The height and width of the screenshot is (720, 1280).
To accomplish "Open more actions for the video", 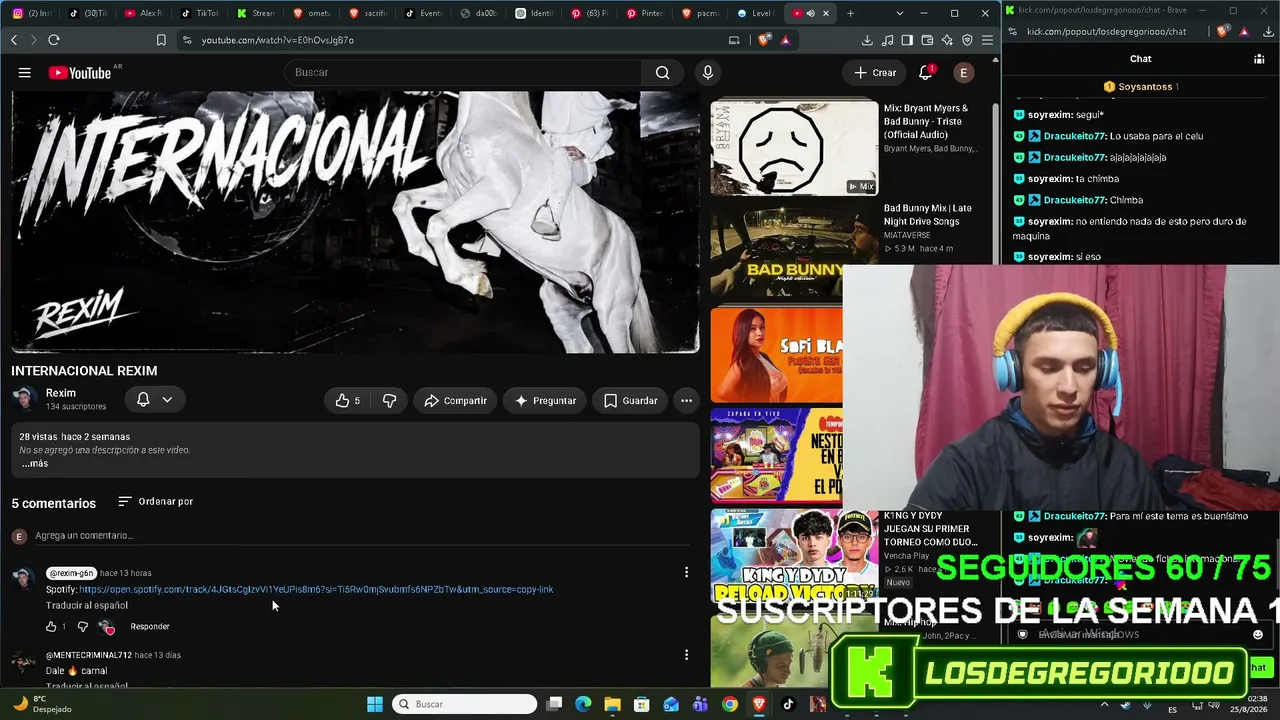I will [686, 400].
